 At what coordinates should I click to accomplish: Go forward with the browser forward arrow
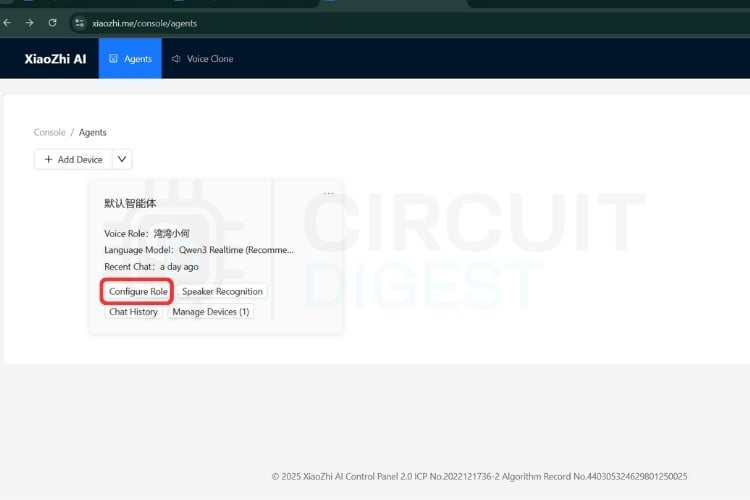[29, 23]
